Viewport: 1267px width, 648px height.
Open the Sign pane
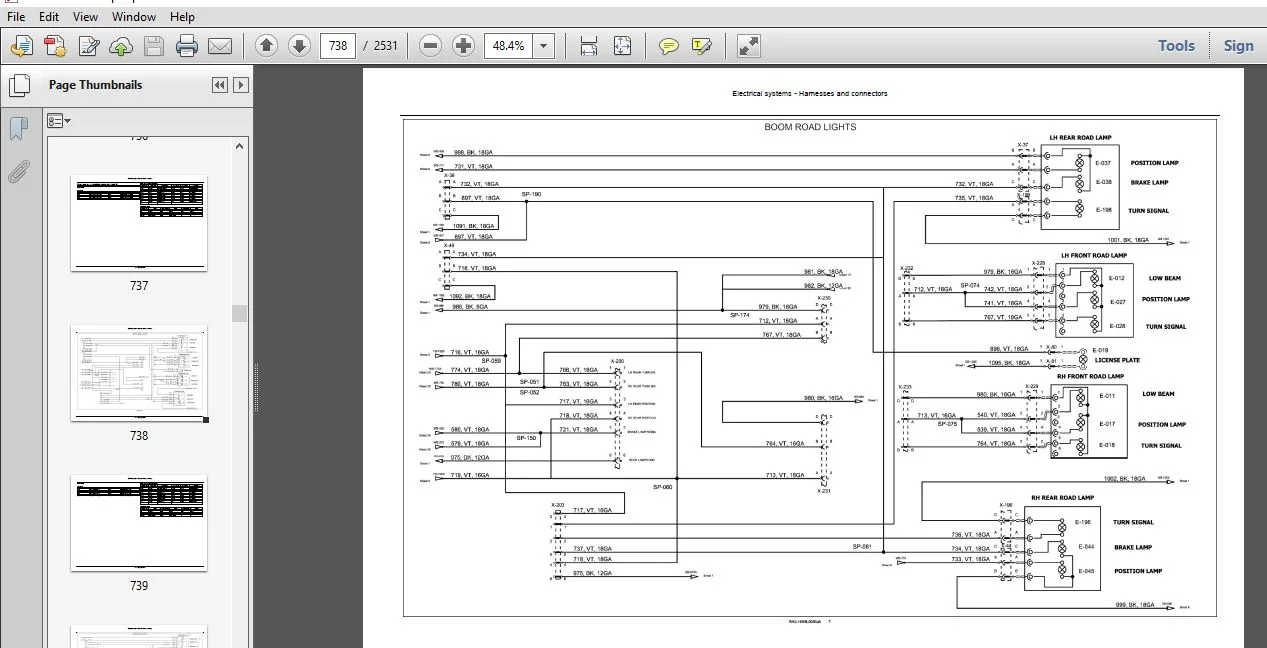(1238, 45)
